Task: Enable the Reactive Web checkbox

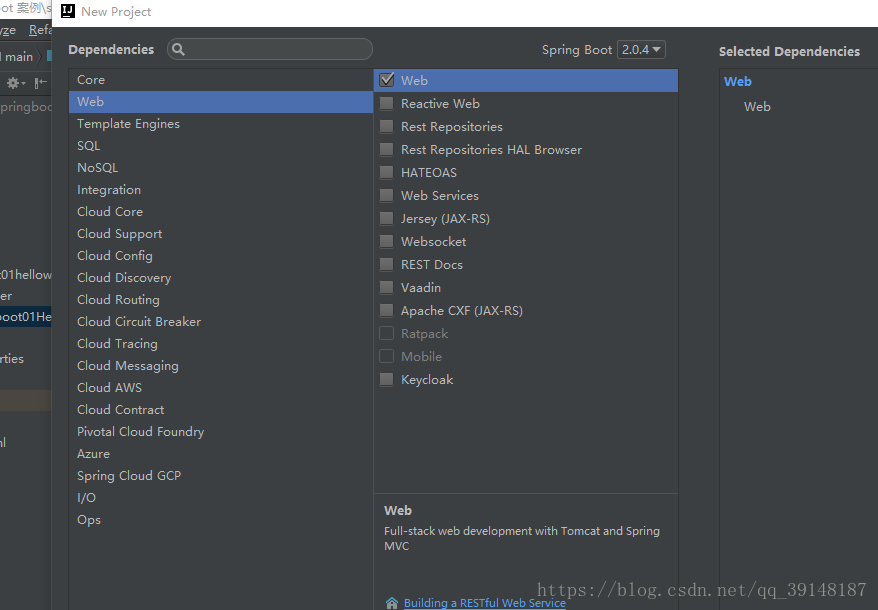Action: pos(386,104)
